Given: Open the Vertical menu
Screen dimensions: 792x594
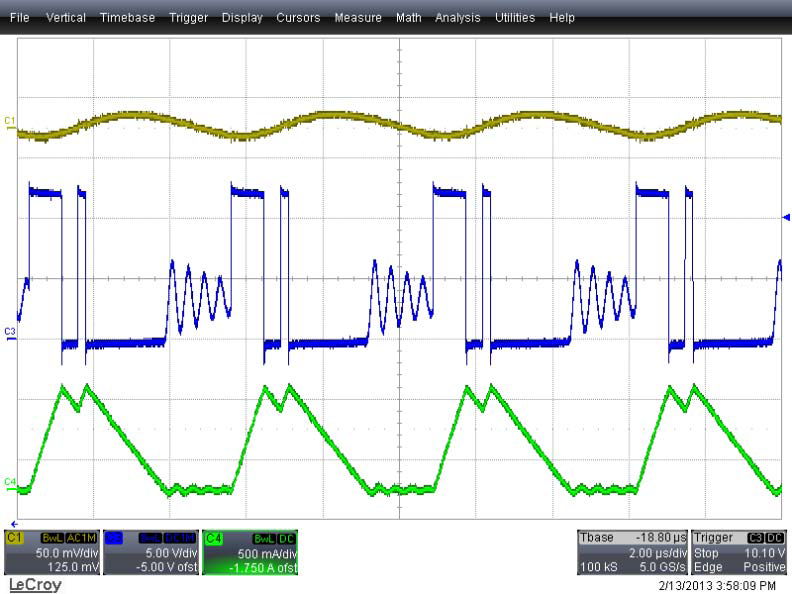Looking at the screenshot, I should click(65, 18).
